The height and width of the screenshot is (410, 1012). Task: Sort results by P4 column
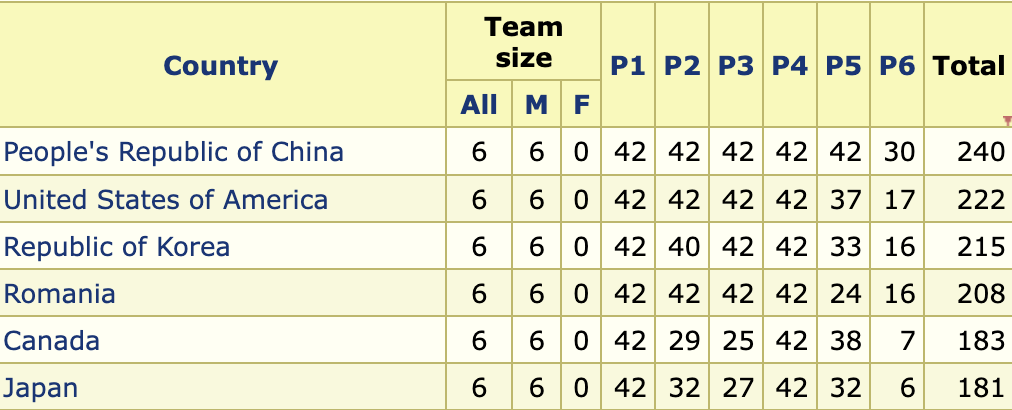pyautogui.click(x=790, y=66)
